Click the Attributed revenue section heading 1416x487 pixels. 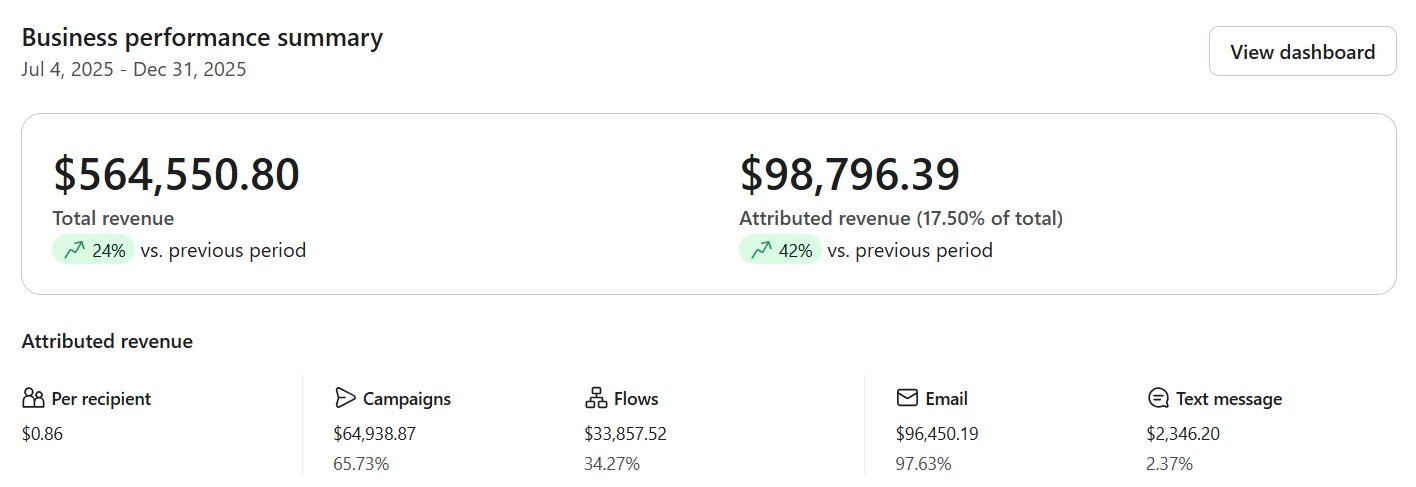point(107,341)
